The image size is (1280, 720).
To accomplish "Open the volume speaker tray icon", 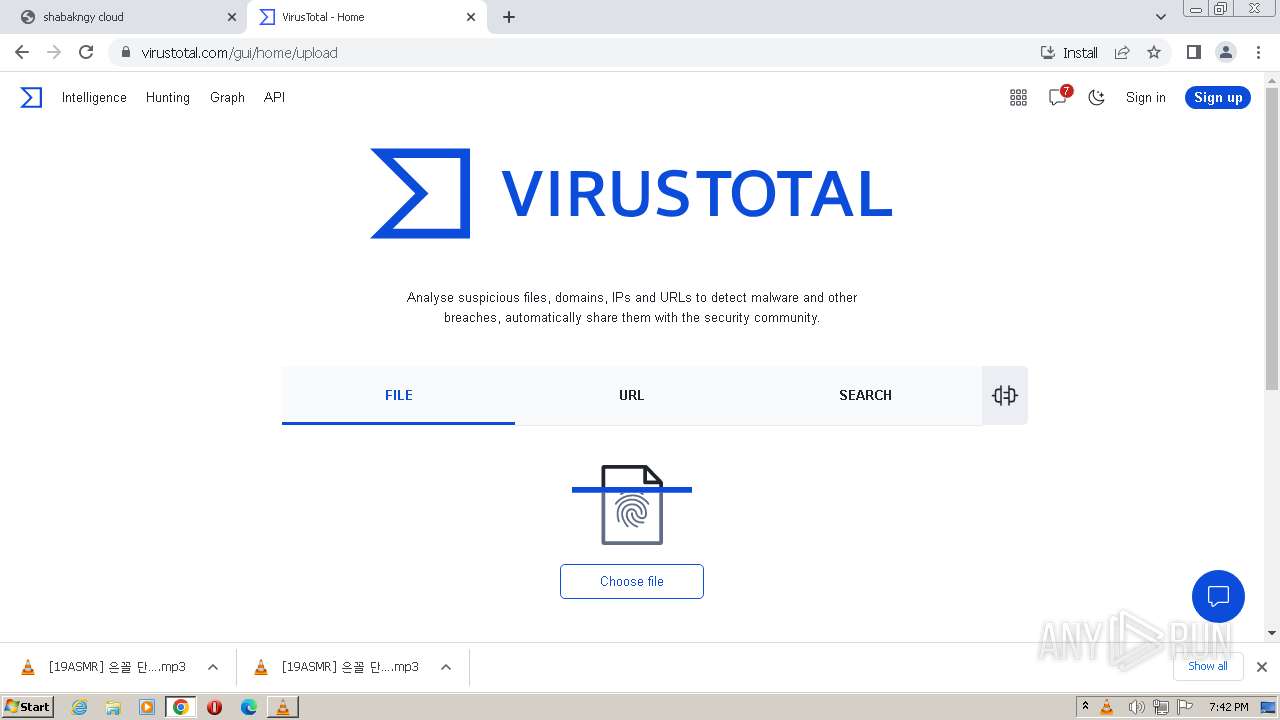I will pos(1136,707).
